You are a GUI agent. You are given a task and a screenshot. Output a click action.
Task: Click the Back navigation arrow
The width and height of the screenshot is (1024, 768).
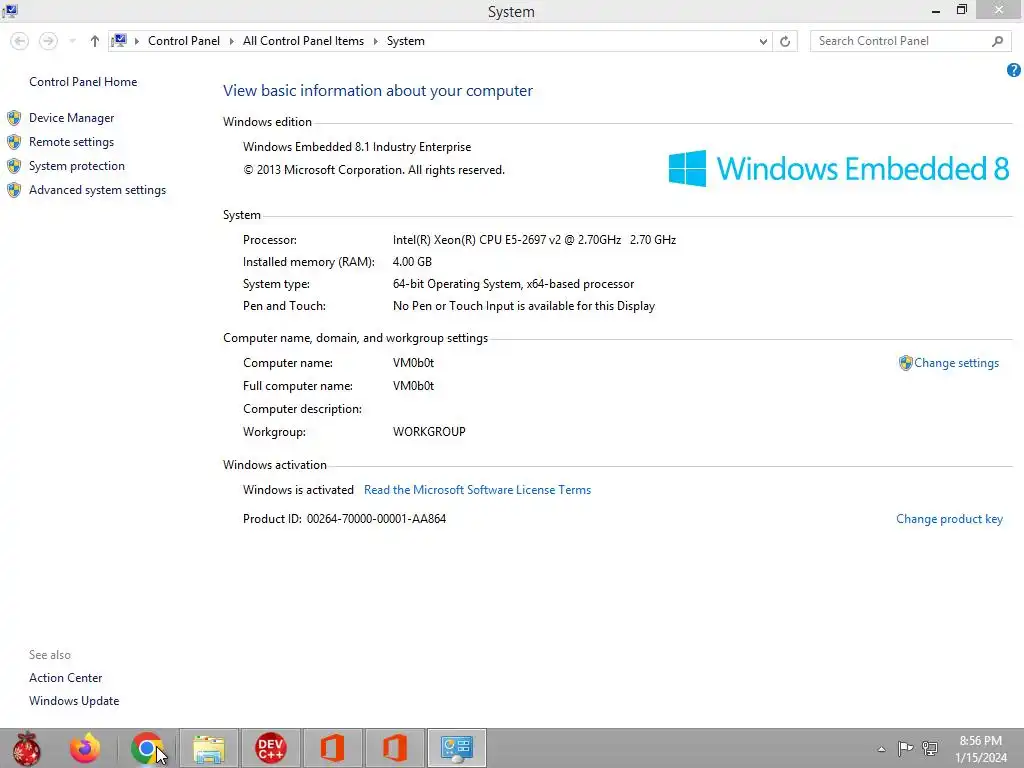point(20,41)
